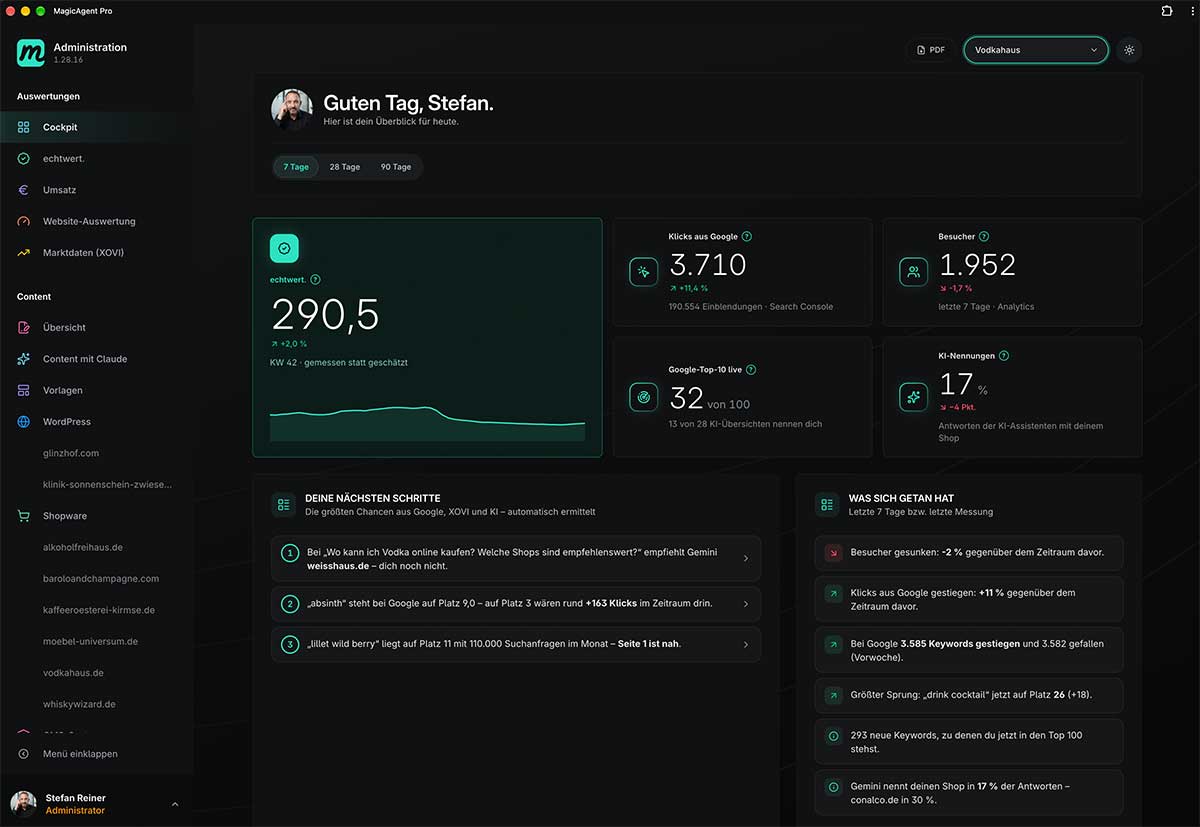The width and height of the screenshot is (1200, 827).
Task: Click the help icon next to Besucher
Action: click(x=984, y=237)
